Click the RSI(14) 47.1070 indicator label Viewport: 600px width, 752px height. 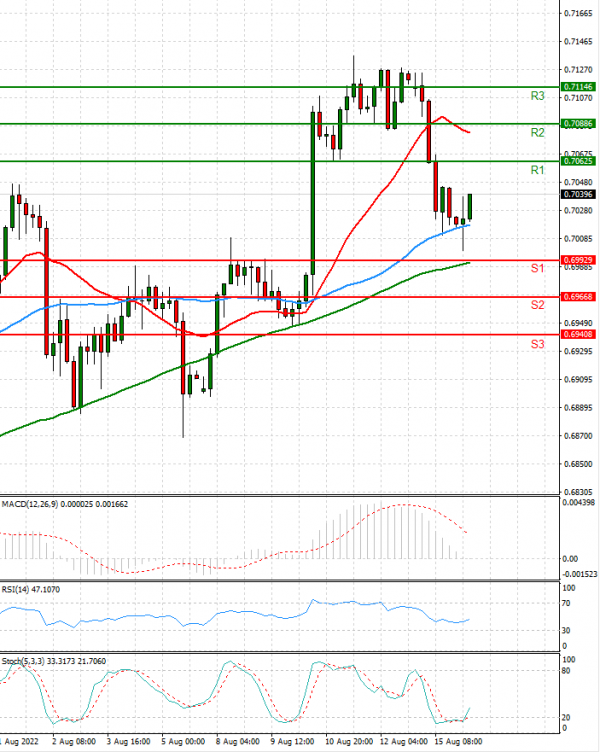[x=31, y=589]
